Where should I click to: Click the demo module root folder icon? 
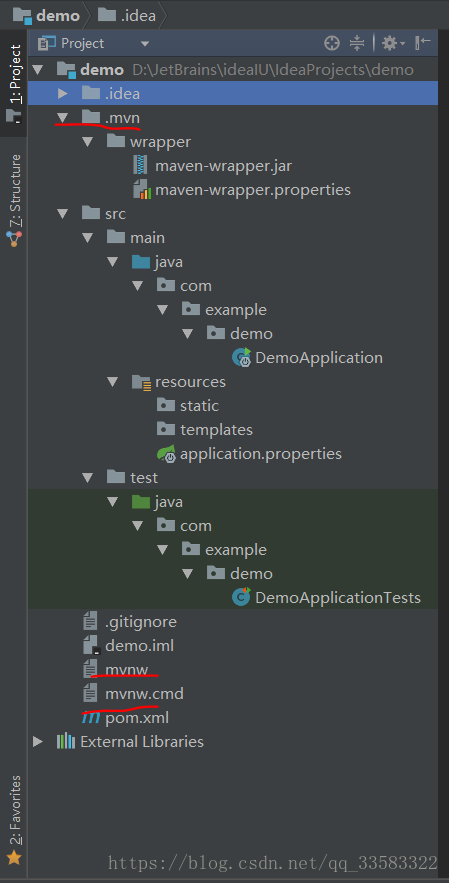66,70
